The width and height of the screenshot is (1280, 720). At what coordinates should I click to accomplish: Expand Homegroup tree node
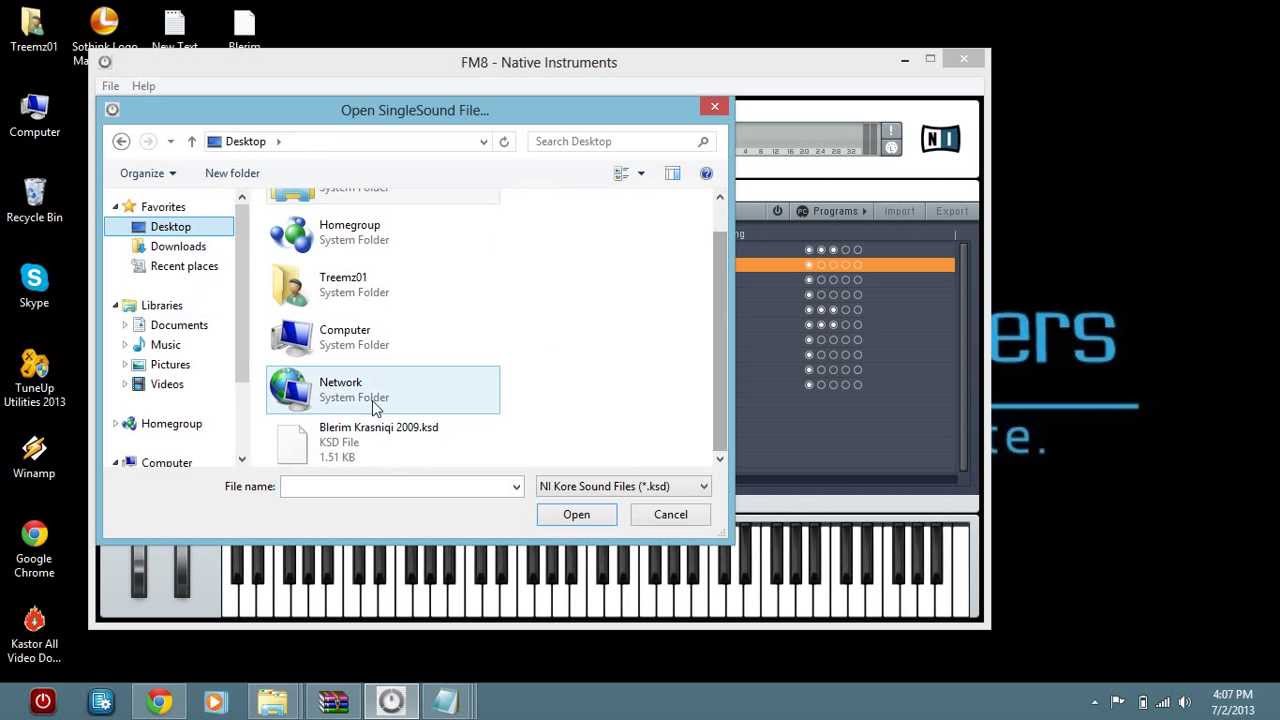(115, 424)
